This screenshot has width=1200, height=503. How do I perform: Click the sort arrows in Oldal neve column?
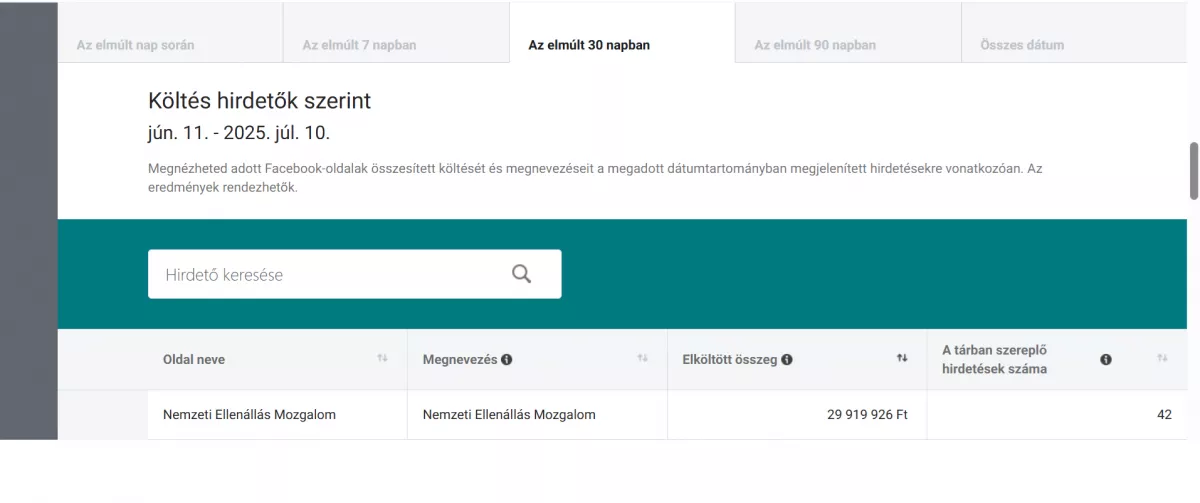coord(382,359)
